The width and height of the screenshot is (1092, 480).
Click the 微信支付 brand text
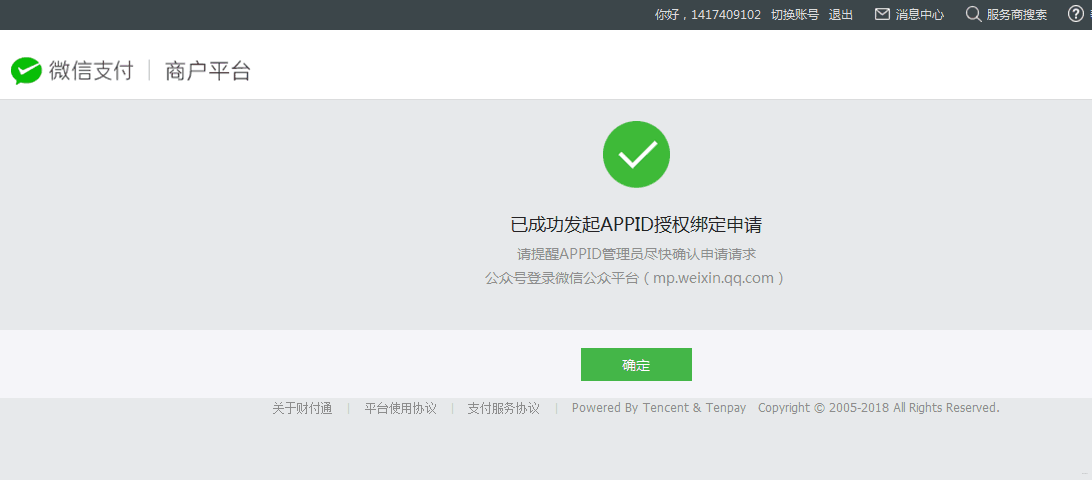coord(91,71)
